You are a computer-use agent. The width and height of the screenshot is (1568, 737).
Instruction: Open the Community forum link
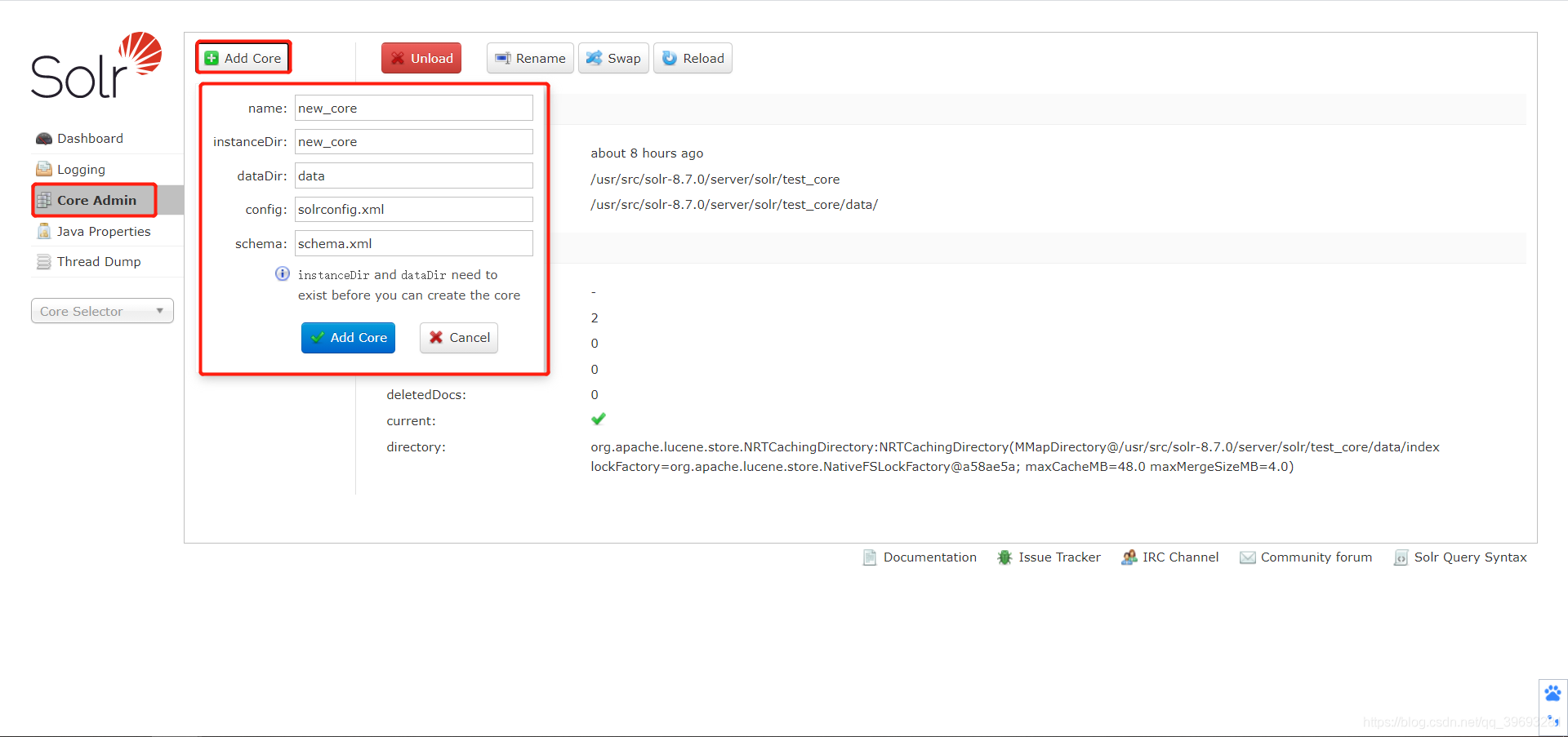[x=1316, y=557]
